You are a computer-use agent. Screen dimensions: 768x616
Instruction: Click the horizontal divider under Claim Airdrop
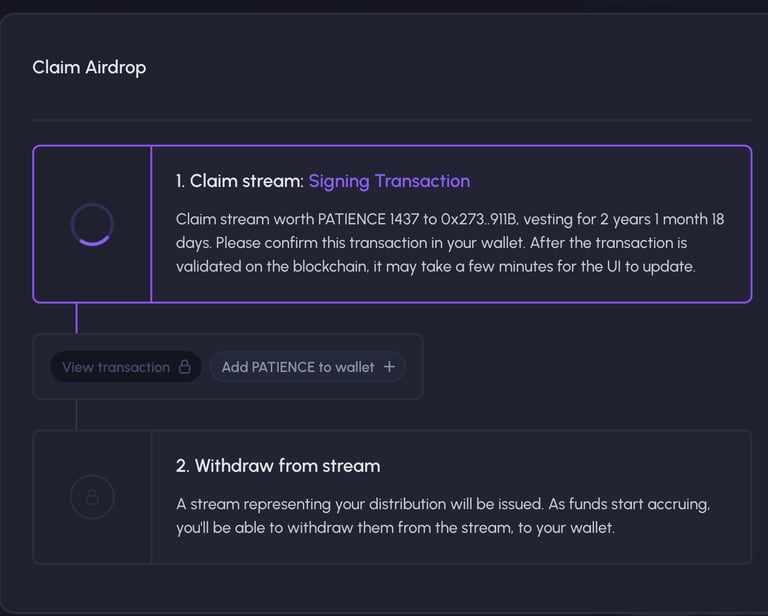pos(392,119)
